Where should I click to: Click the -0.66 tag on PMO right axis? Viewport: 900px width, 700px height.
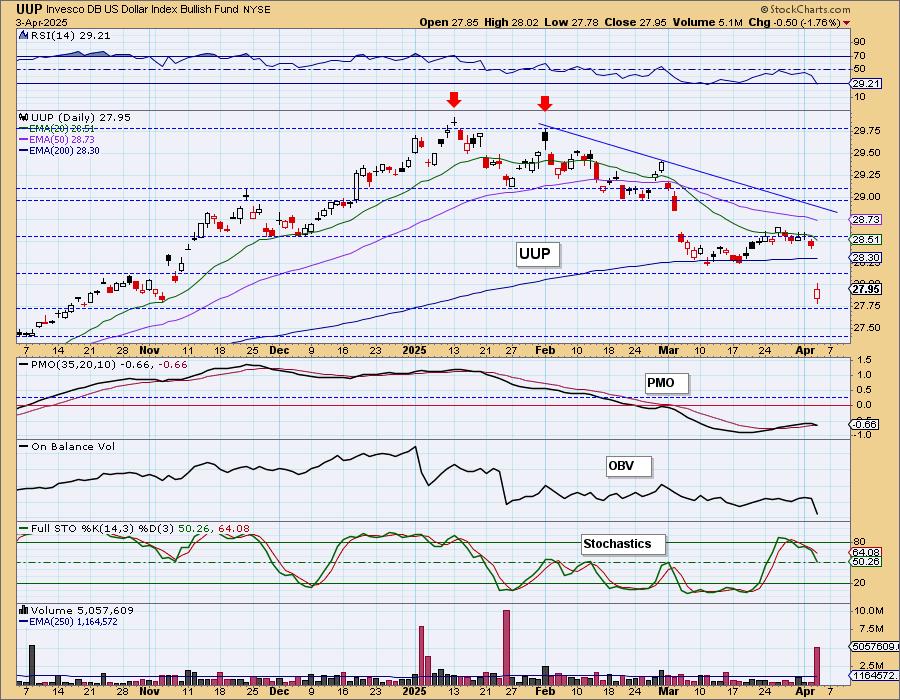coord(865,425)
